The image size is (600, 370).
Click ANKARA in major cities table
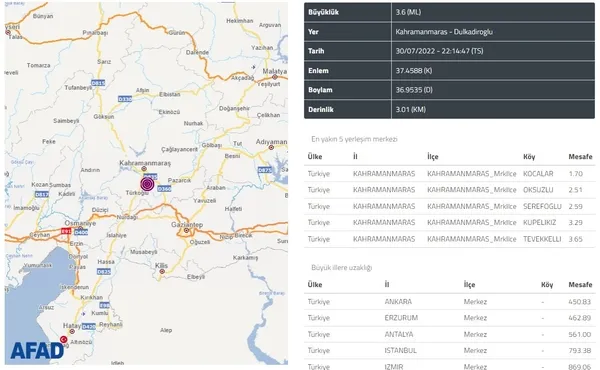398,302
